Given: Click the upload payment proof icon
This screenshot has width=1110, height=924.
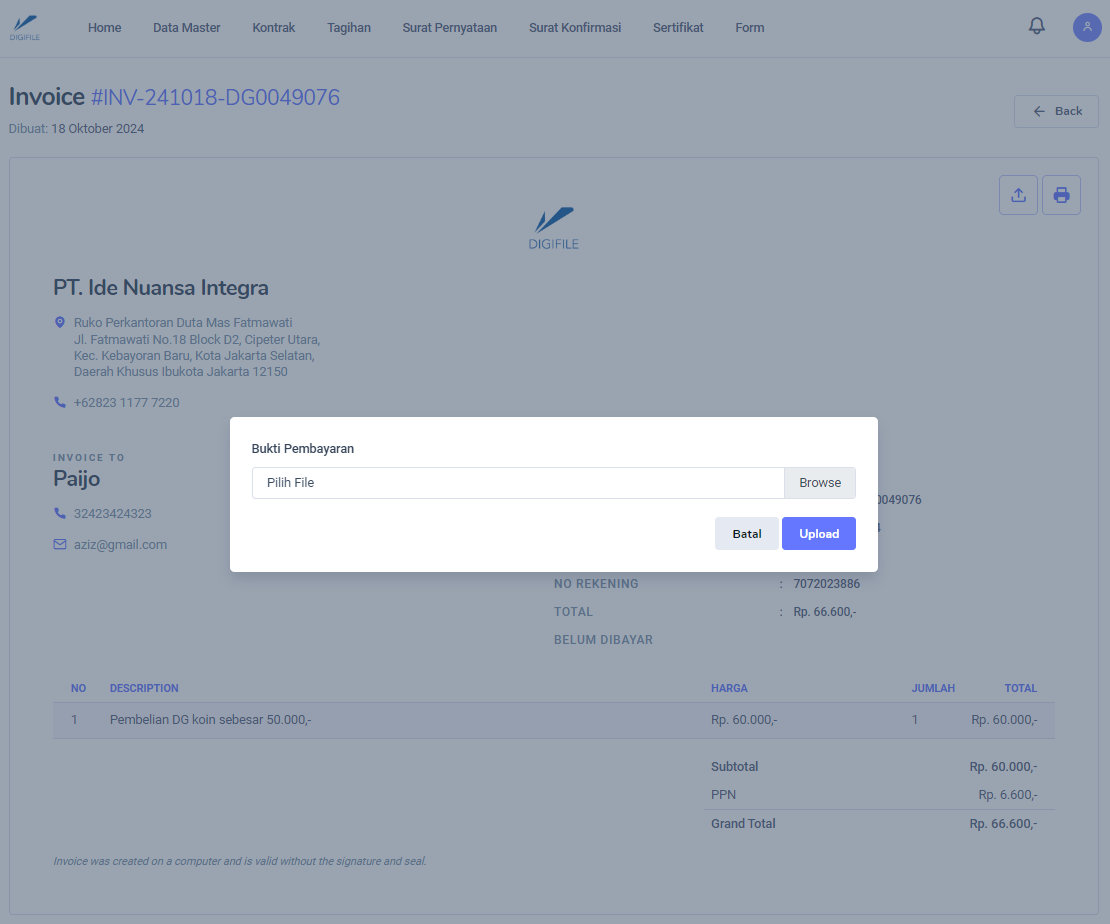Looking at the screenshot, I should coord(1018,195).
